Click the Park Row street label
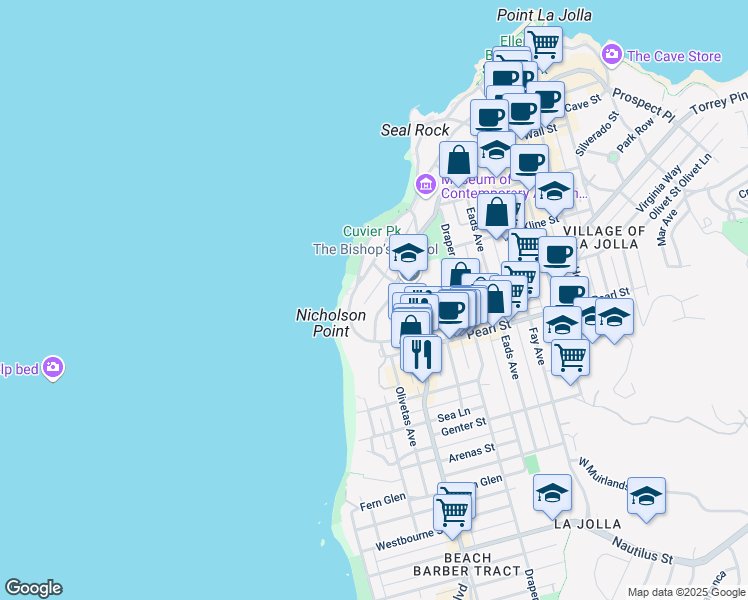 (x=635, y=135)
